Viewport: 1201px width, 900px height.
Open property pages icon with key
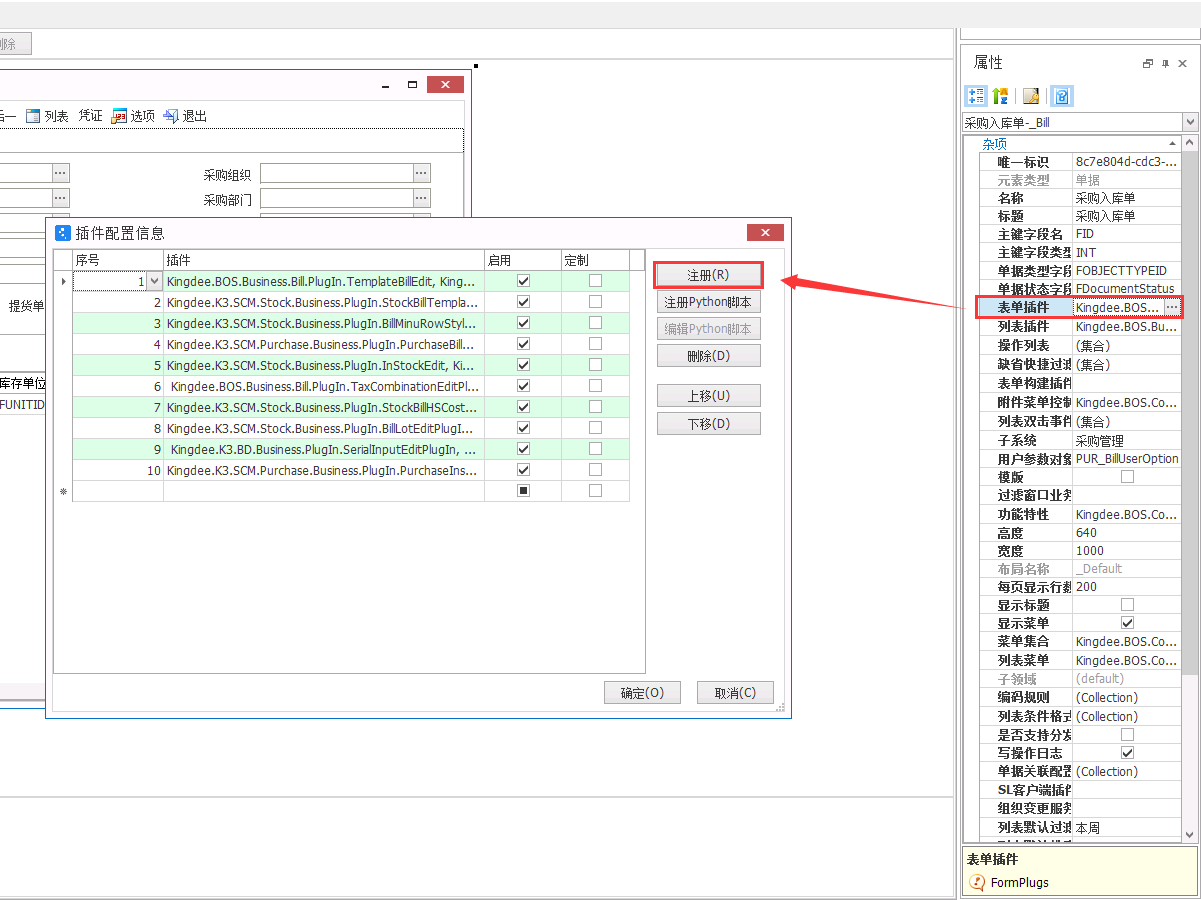click(x=1031, y=96)
